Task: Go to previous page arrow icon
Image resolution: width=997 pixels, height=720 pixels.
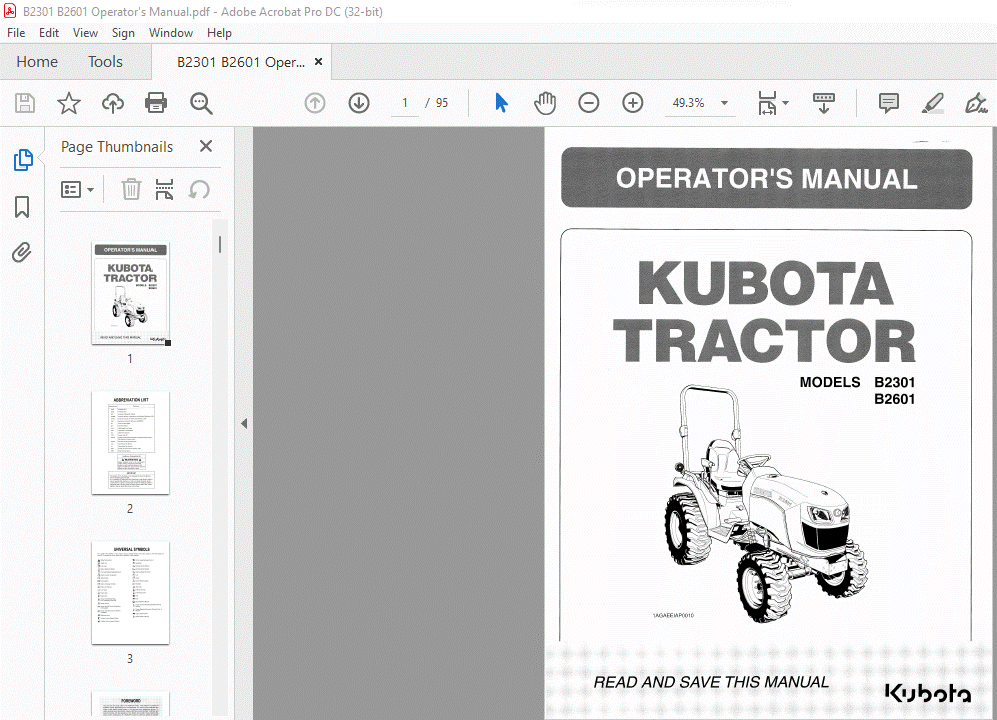Action: tap(315, 103)
